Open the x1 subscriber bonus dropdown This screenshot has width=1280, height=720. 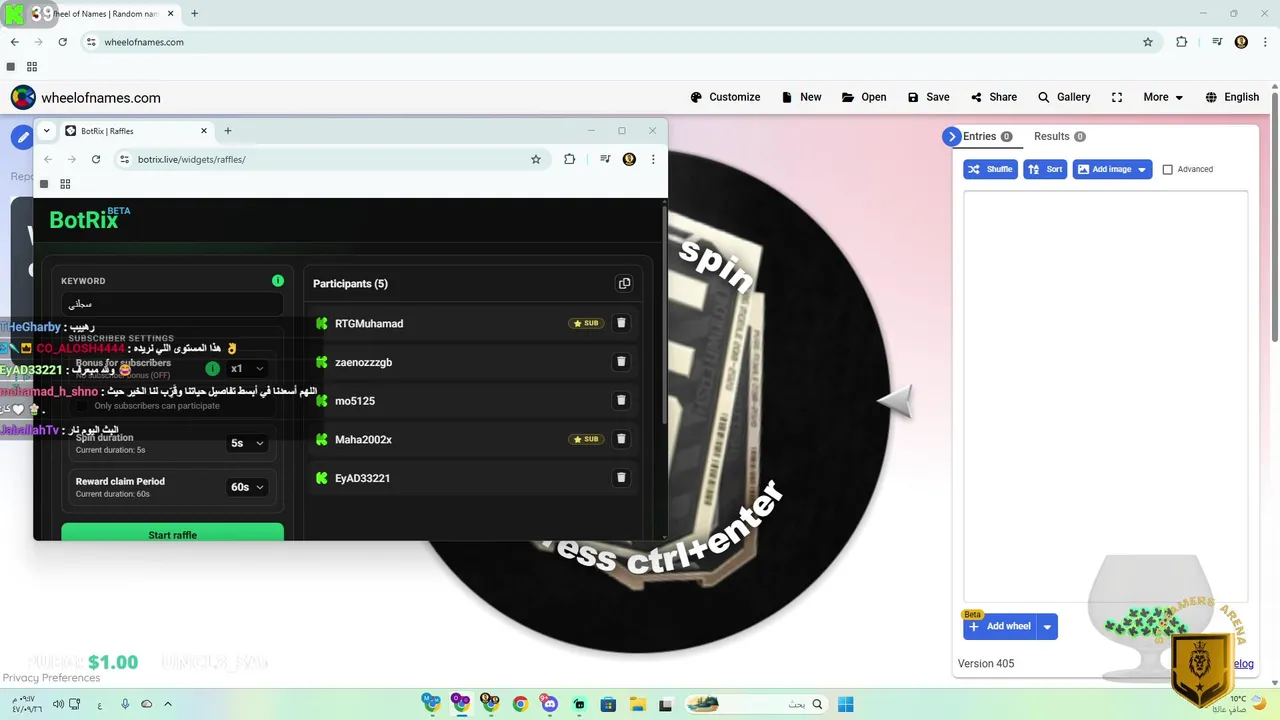(247, 368)
